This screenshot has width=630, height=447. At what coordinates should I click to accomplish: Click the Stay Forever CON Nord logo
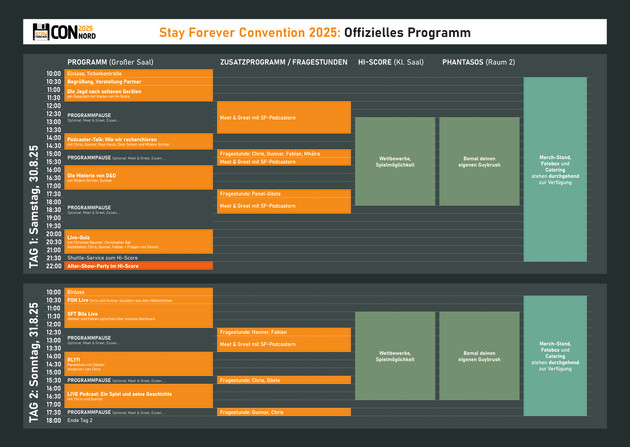click(x=64, y=32)
